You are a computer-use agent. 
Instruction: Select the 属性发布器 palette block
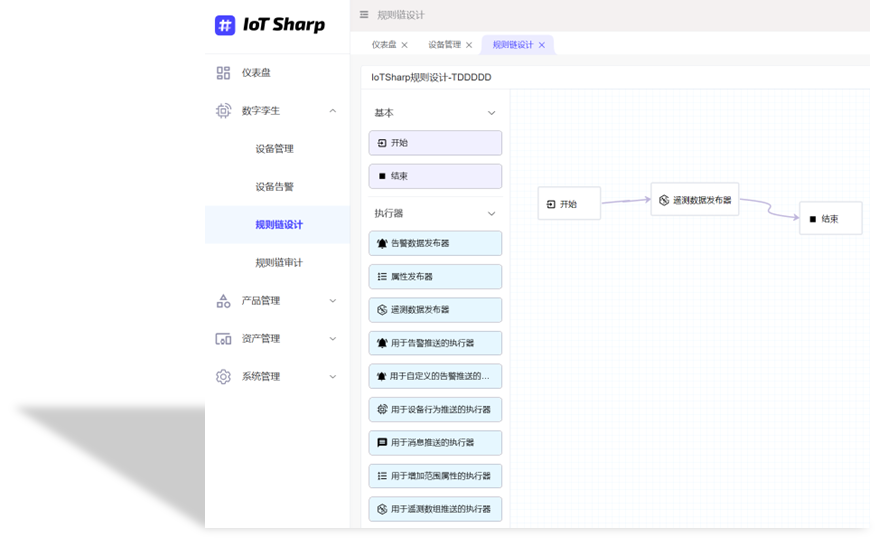(x=435, y=276)
